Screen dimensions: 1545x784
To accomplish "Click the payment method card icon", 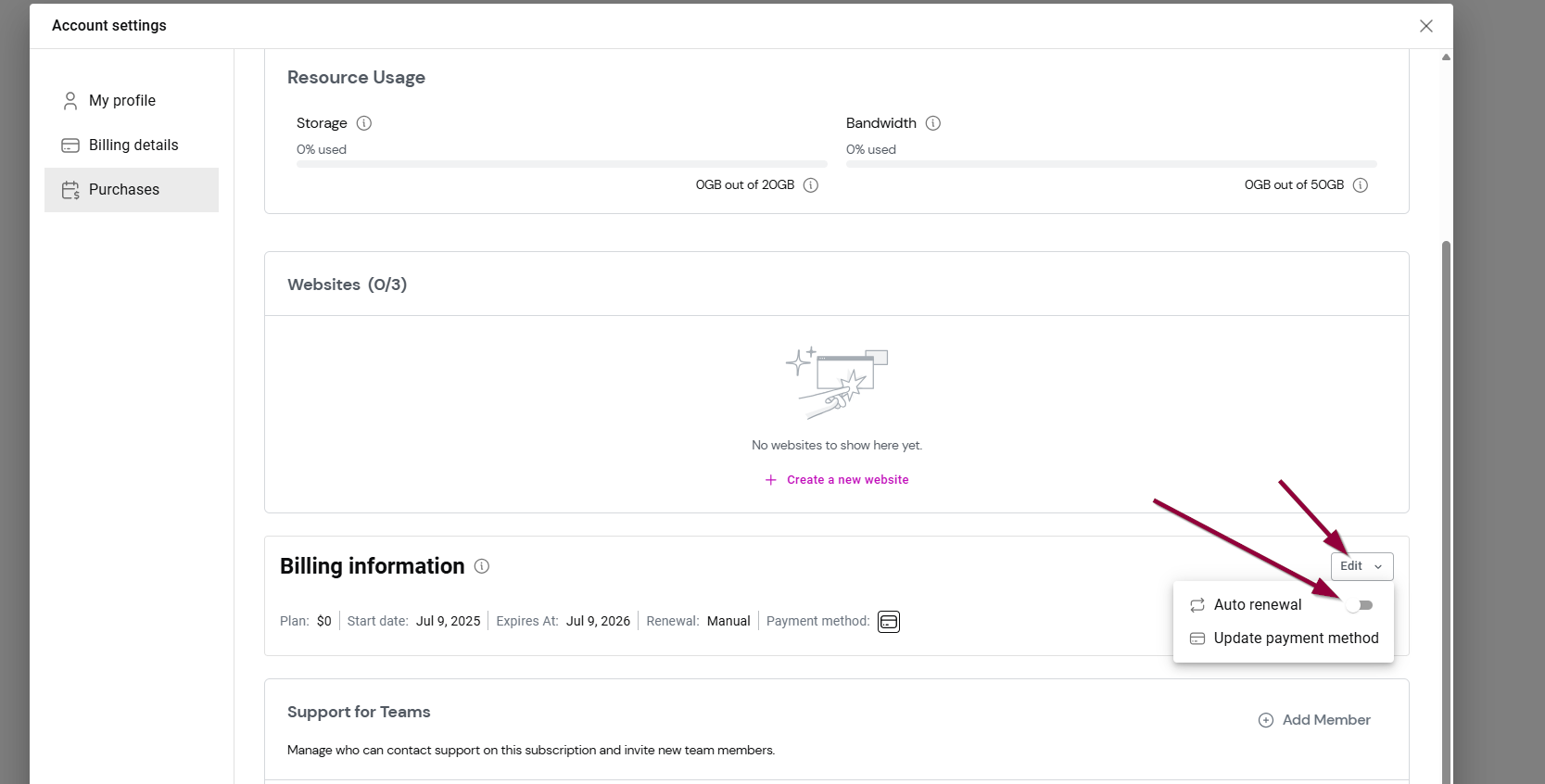I will (x=889, y=622).
